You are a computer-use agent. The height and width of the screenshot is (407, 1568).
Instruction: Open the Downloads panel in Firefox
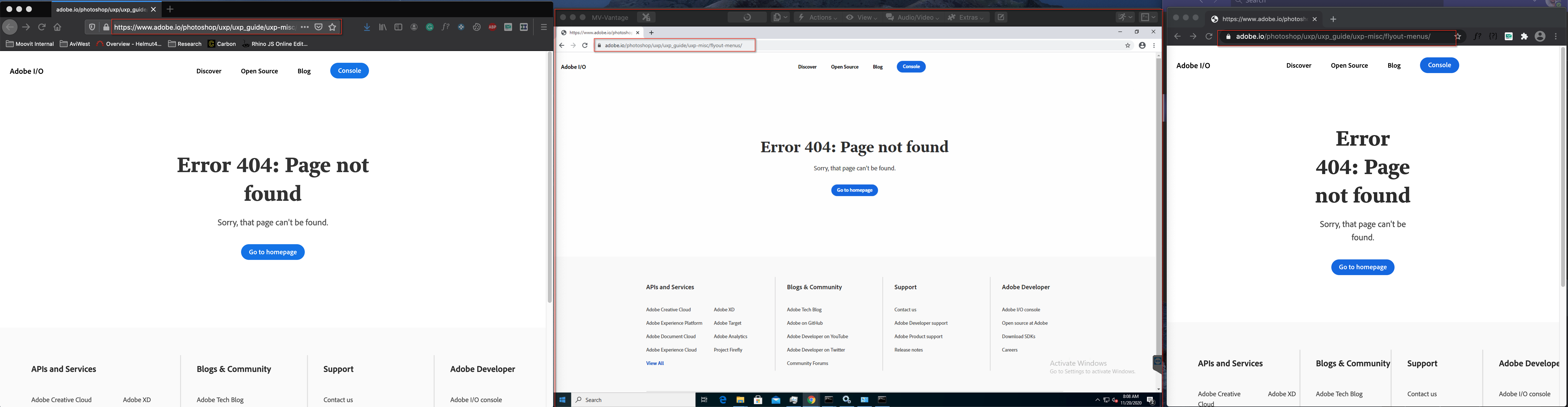tap(367, 27)
